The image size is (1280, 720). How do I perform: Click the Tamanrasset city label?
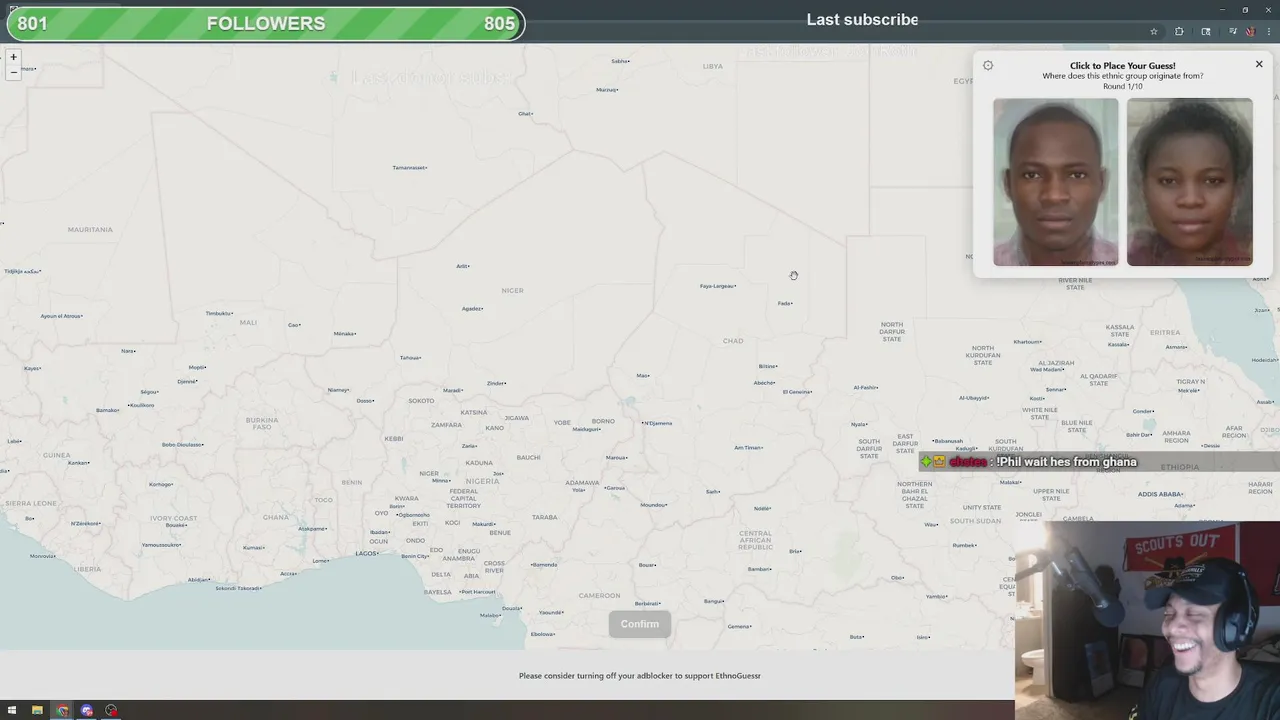tap(410, 167)
